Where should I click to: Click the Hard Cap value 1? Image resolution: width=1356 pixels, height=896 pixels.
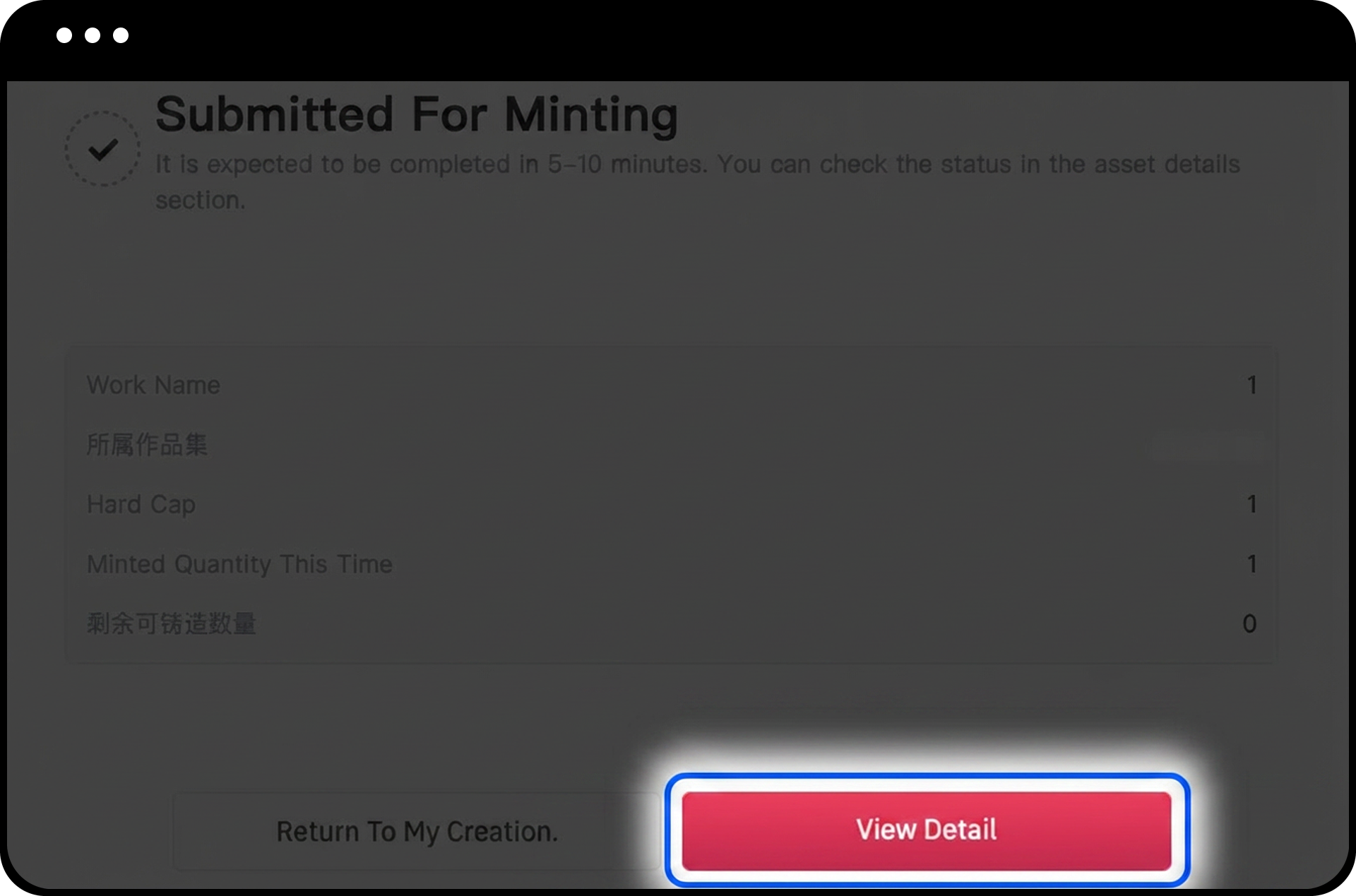click(x=1251, y=505)
